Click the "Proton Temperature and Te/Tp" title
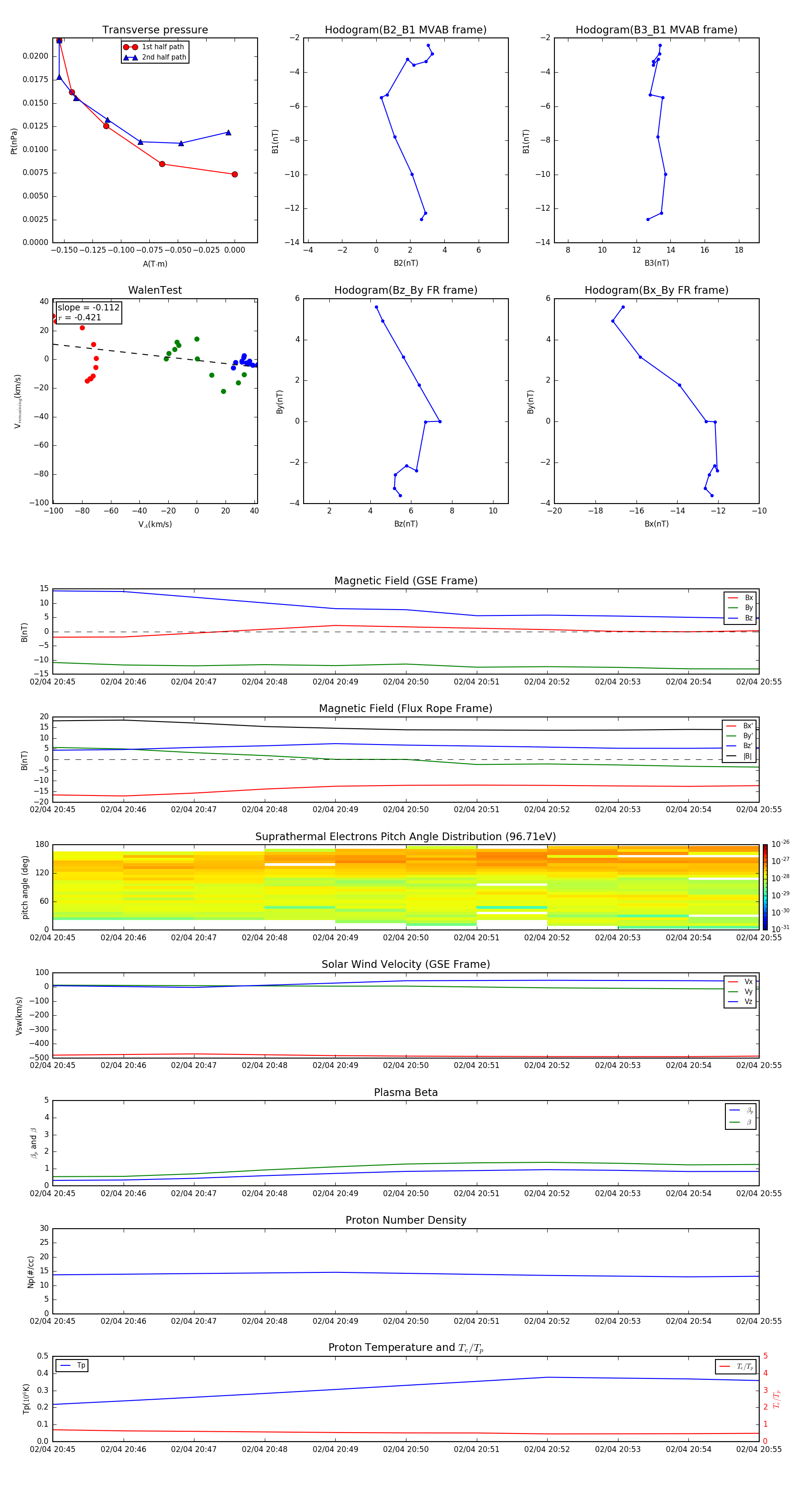 406,1347
